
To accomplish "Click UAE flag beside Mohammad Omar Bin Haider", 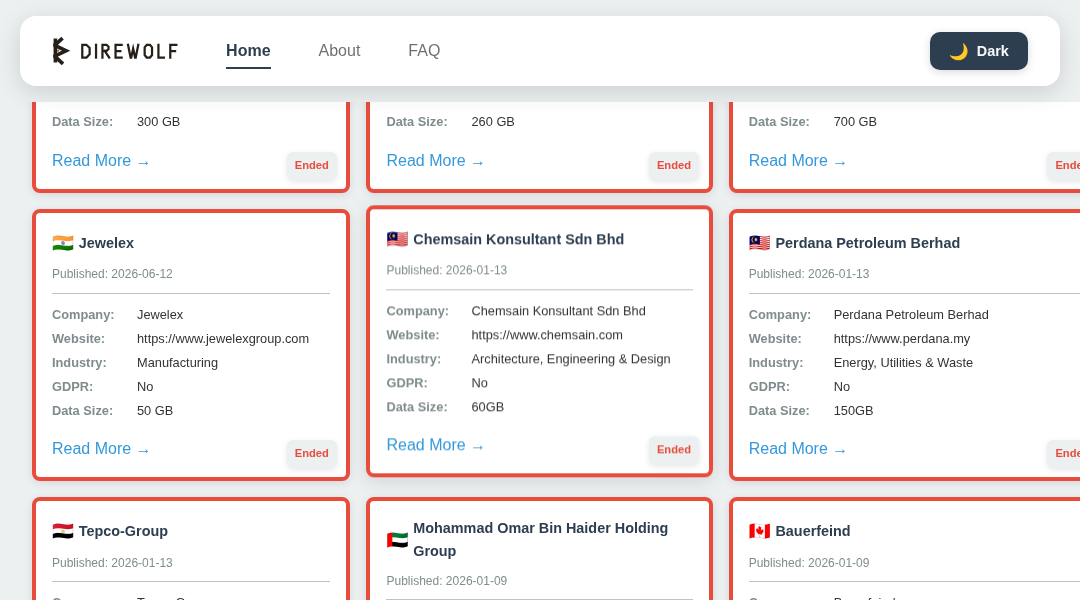I will [x=397, y=540].
